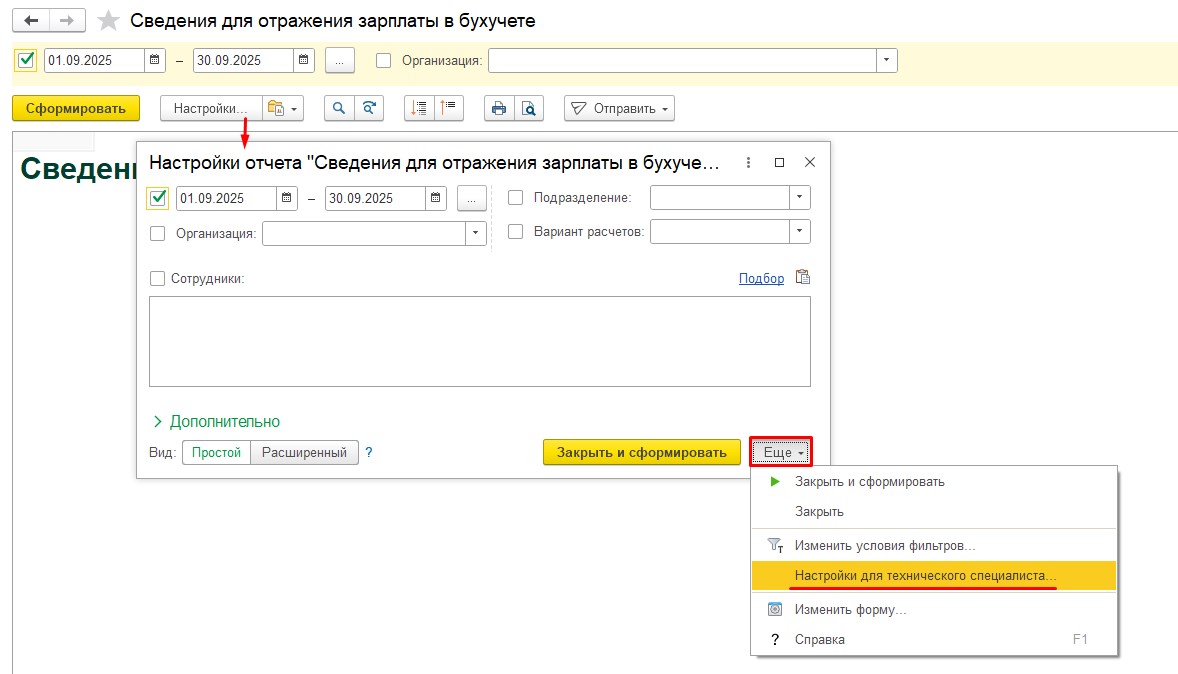Enable the Подразделение checkbox
This screenshot has height=674, width=1178.
(516, 198)
